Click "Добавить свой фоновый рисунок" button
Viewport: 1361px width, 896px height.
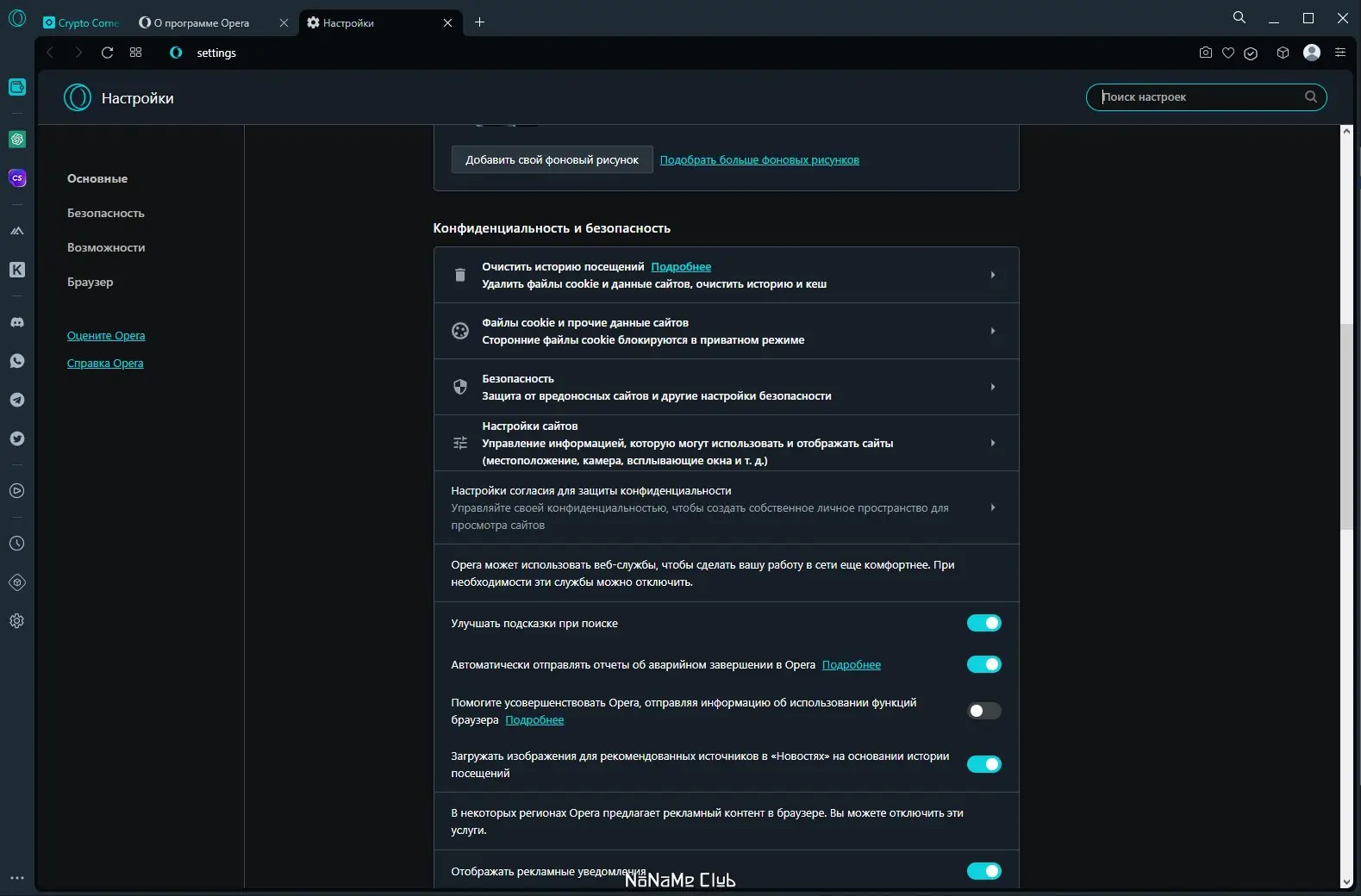tap(552, 159)
